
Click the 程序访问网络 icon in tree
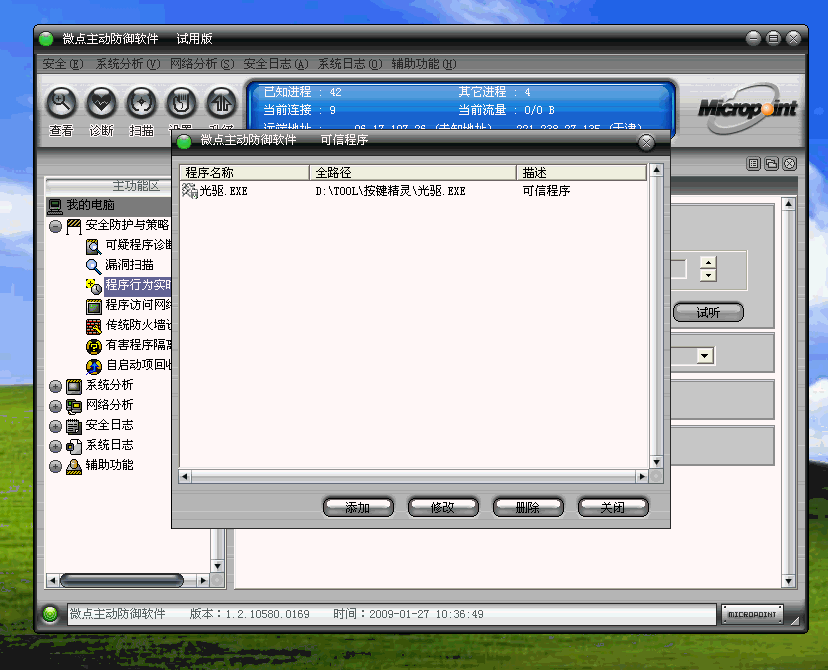(93, 306)
